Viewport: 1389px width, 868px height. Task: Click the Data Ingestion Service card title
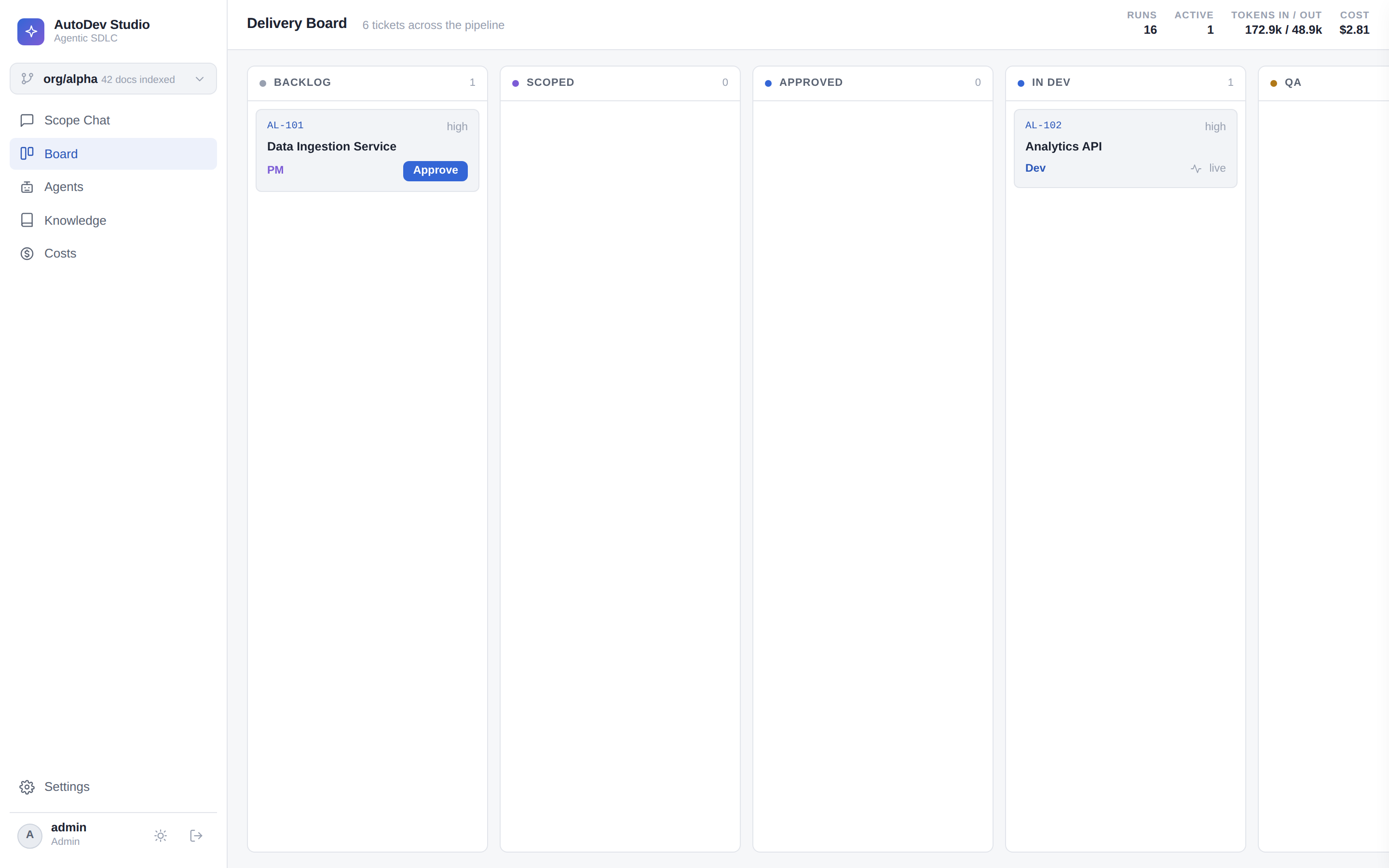coord(332,147)
